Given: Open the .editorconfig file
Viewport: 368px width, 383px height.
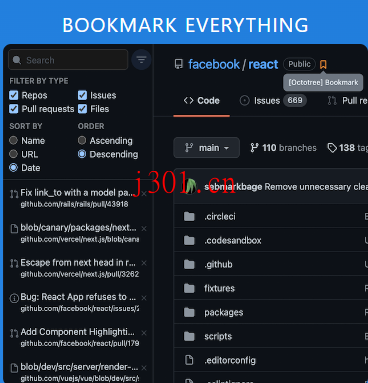Looking at the screenshot, I should coord(230,360).
